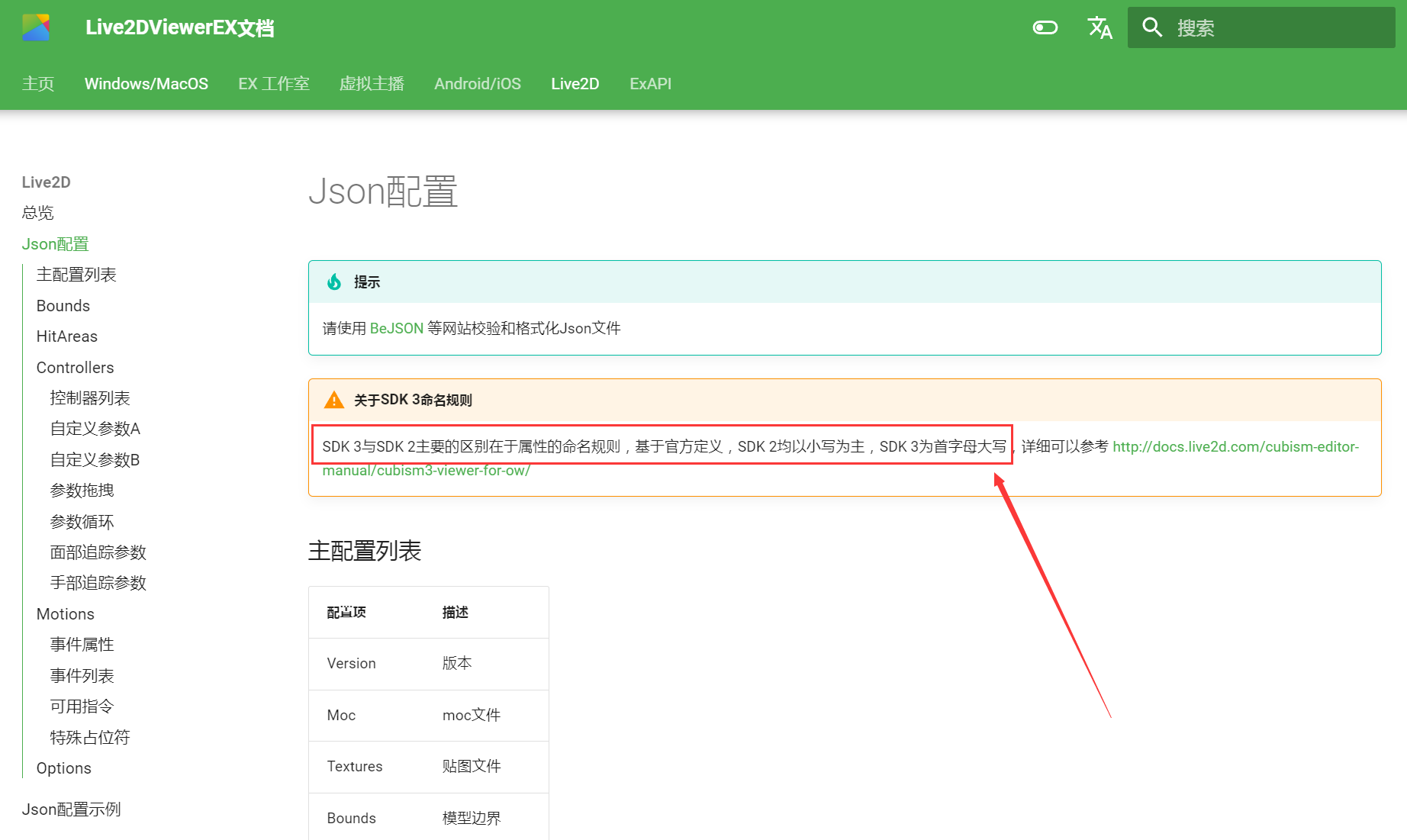Screen dimensions: 1407x840
Task: Go to HitAreas sidebar entry
Action: pyautogui.click(x=67, y=336)
